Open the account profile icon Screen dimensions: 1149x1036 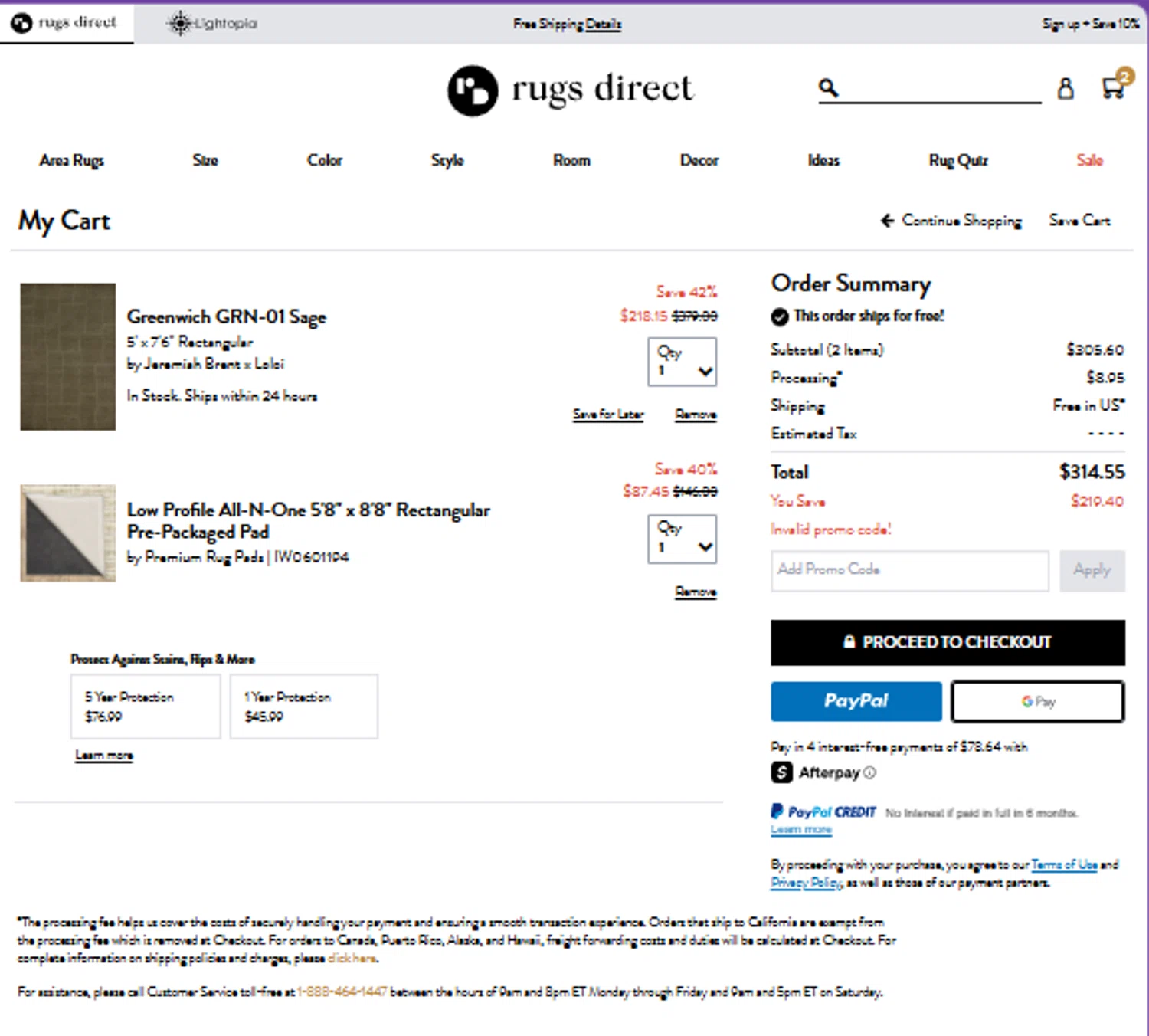pos(1066,89)
